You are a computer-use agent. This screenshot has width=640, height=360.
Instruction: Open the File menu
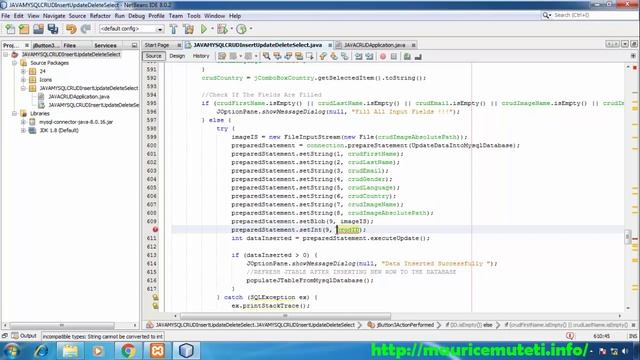pos(6,16)
